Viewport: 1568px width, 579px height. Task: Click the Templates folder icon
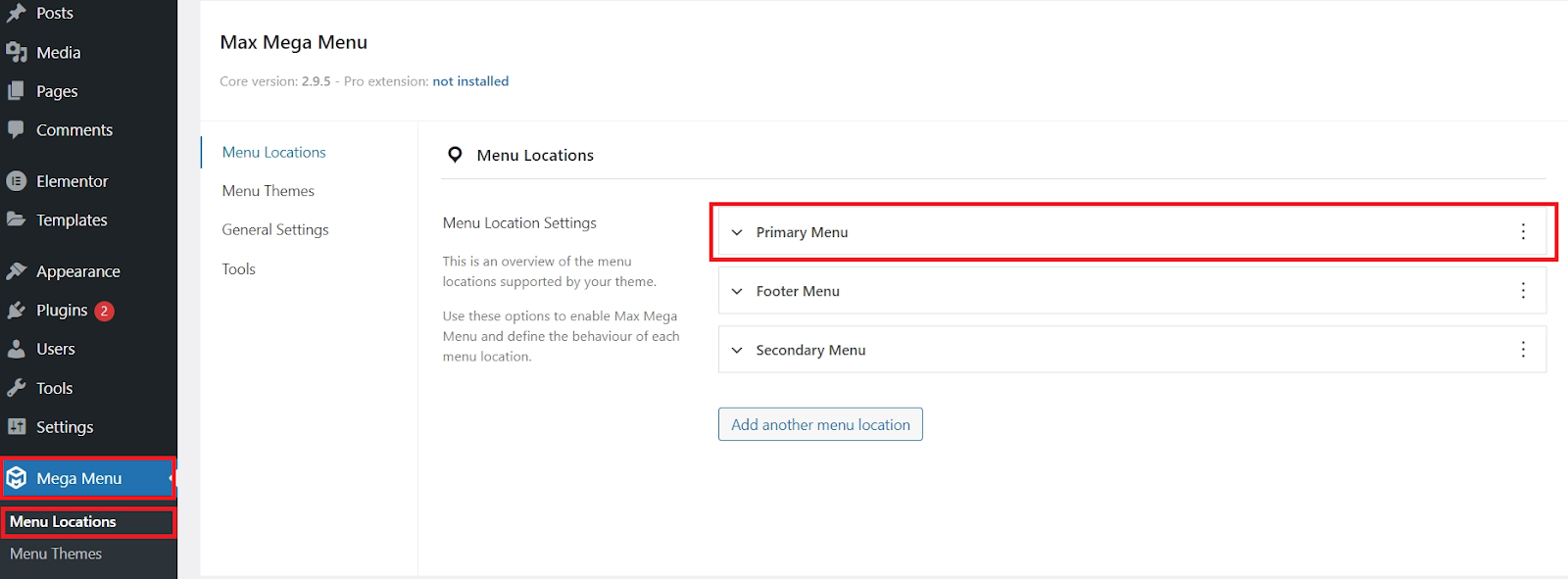(x=17, y=220)
